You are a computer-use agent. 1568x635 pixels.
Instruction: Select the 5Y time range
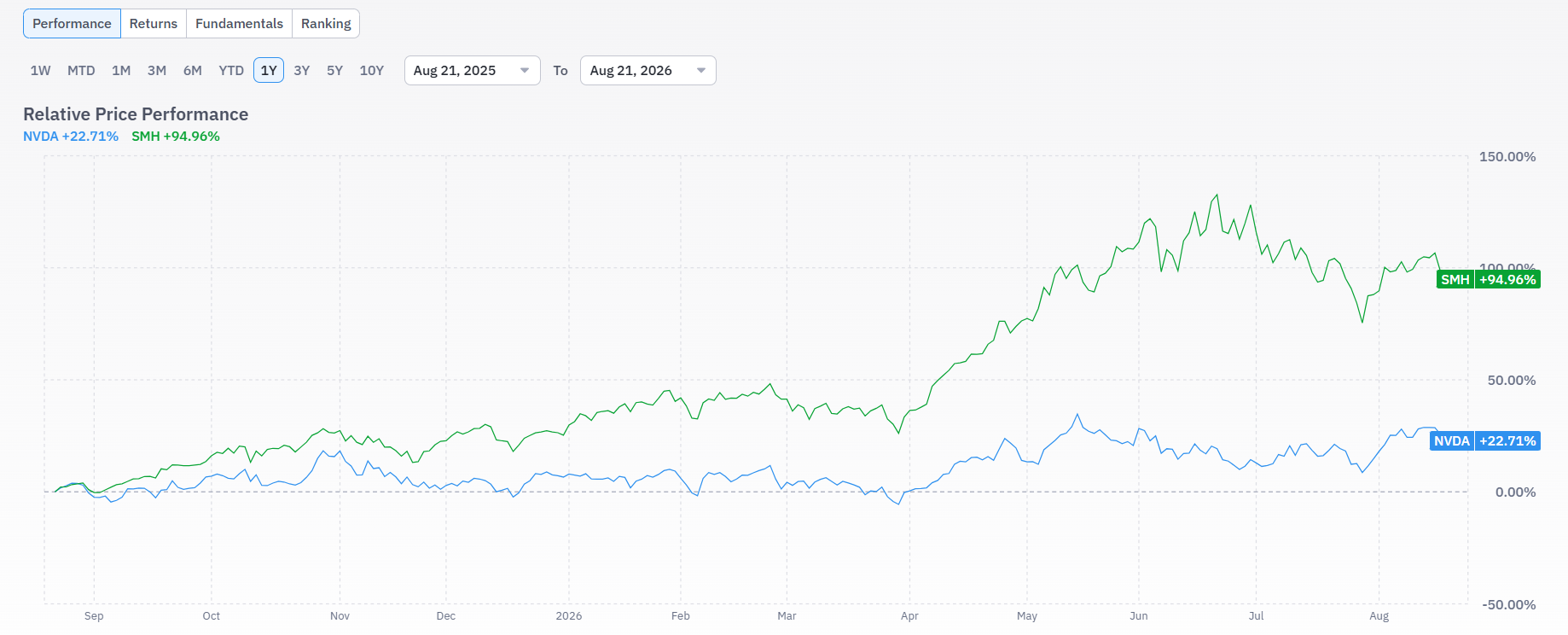[x=335, y=71]
